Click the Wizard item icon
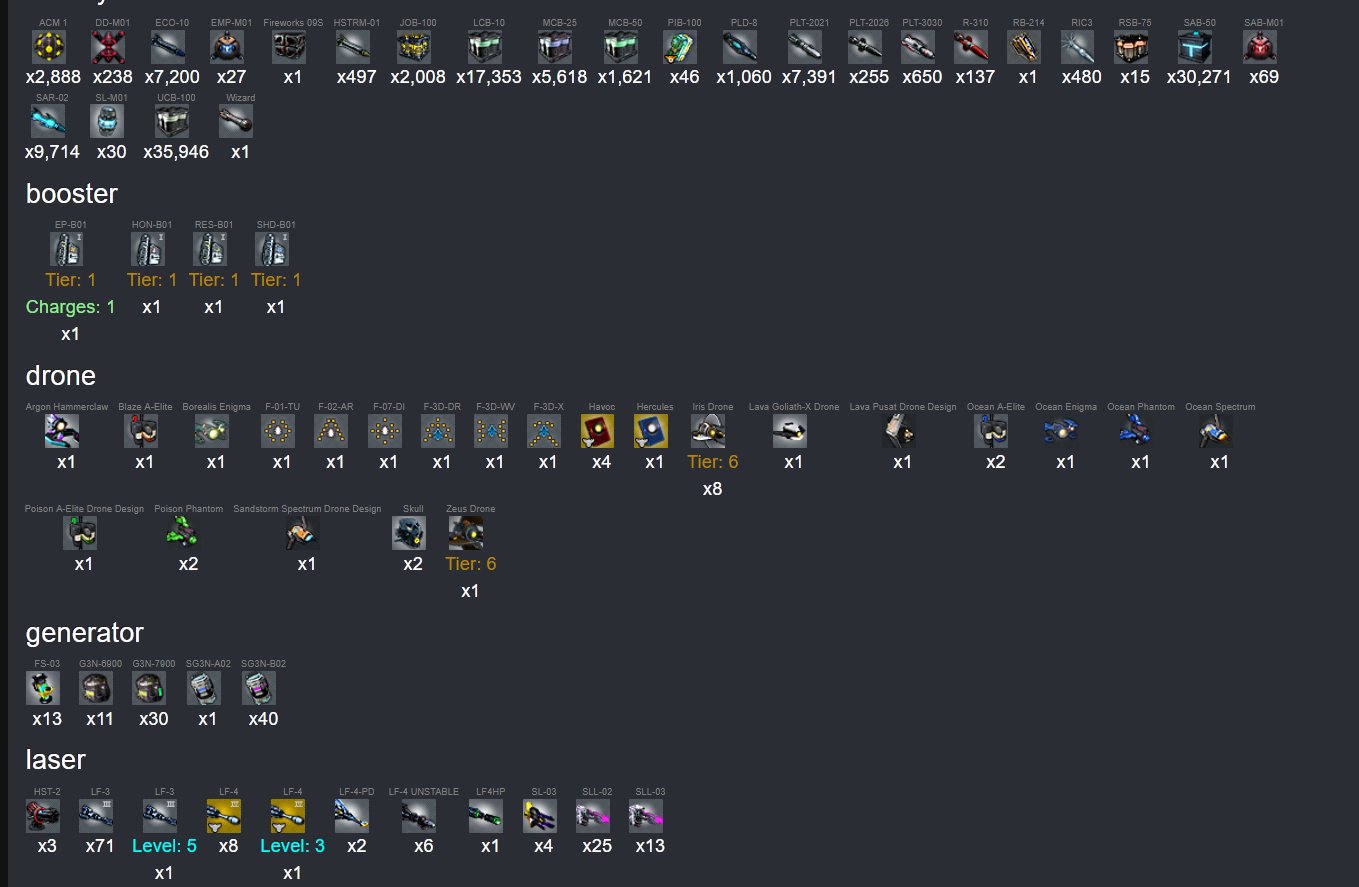This screenshot has height=887, width=1359. 236,121
